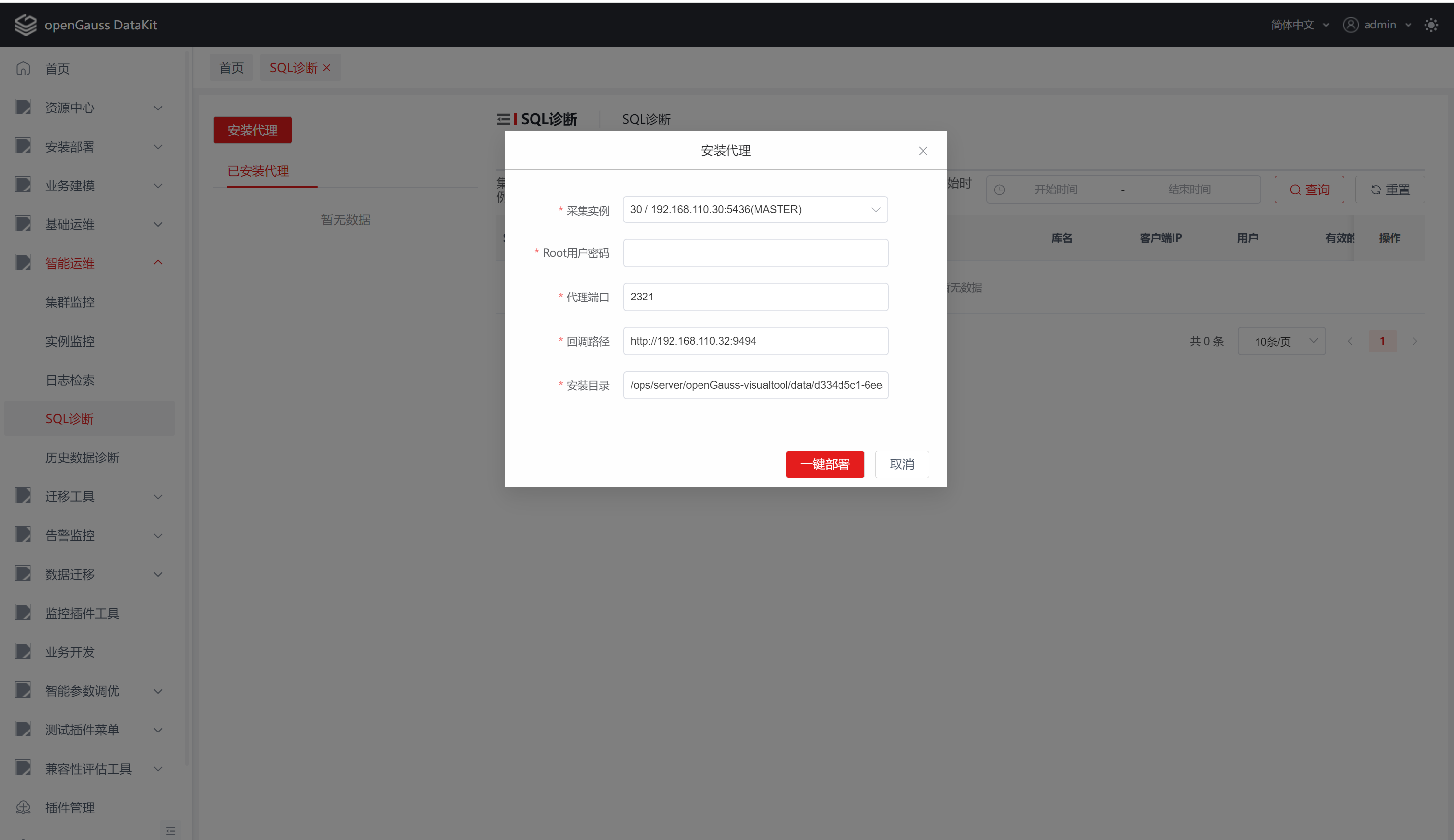Image resolution: width=1454 pixels, height=840 pixels.
Task: Close the SQL诊断 tab via its X
Action: click(327, 68)
